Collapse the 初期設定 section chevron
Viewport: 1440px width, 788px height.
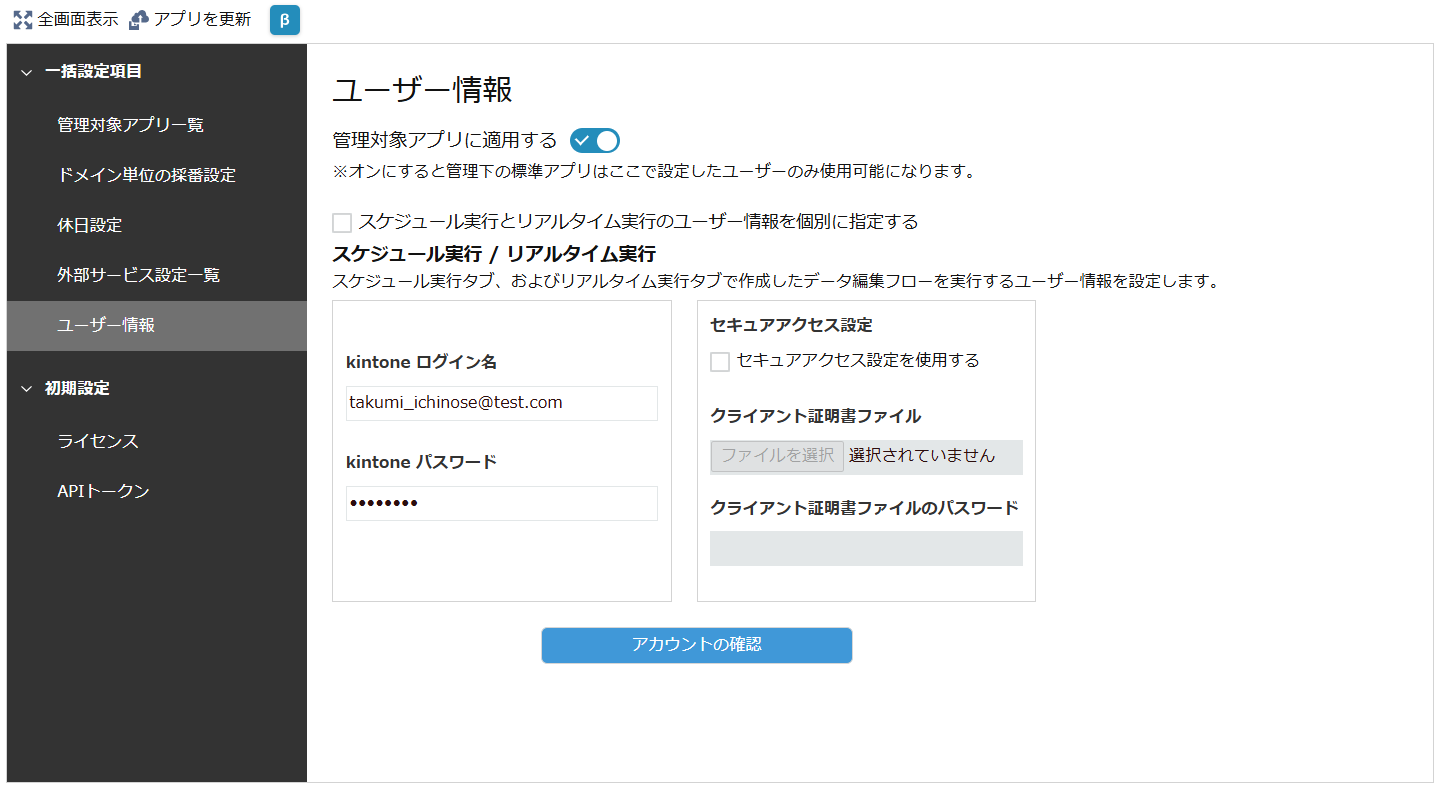[27, 389]
